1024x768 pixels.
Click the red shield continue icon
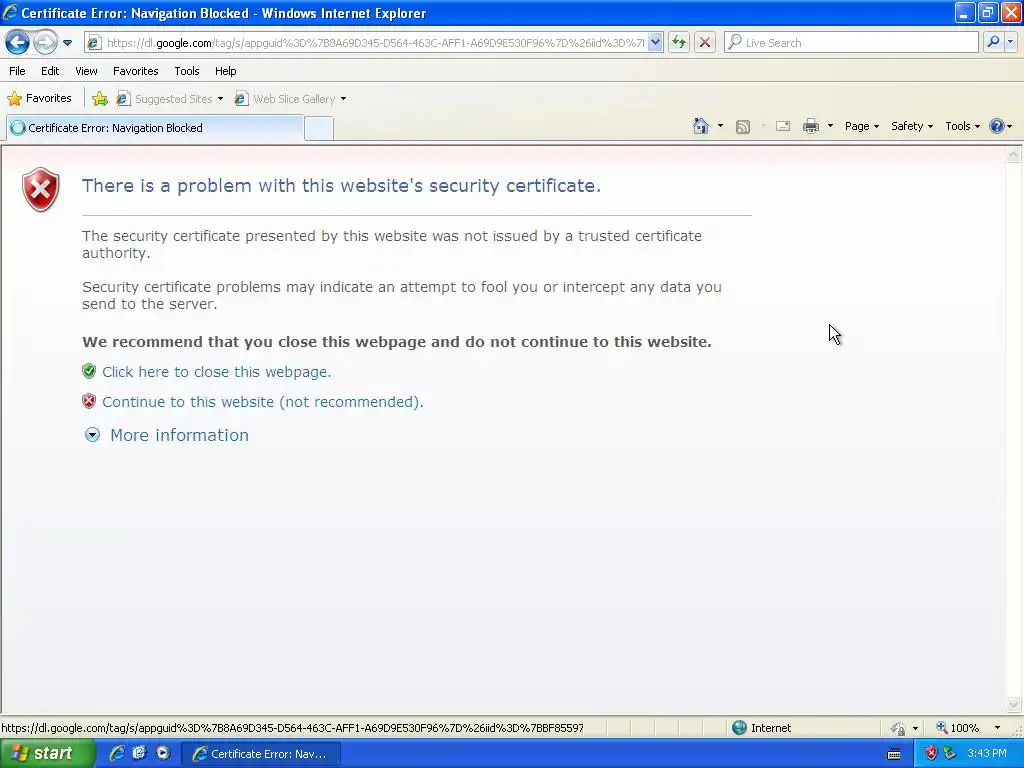[x=89, y=402]
